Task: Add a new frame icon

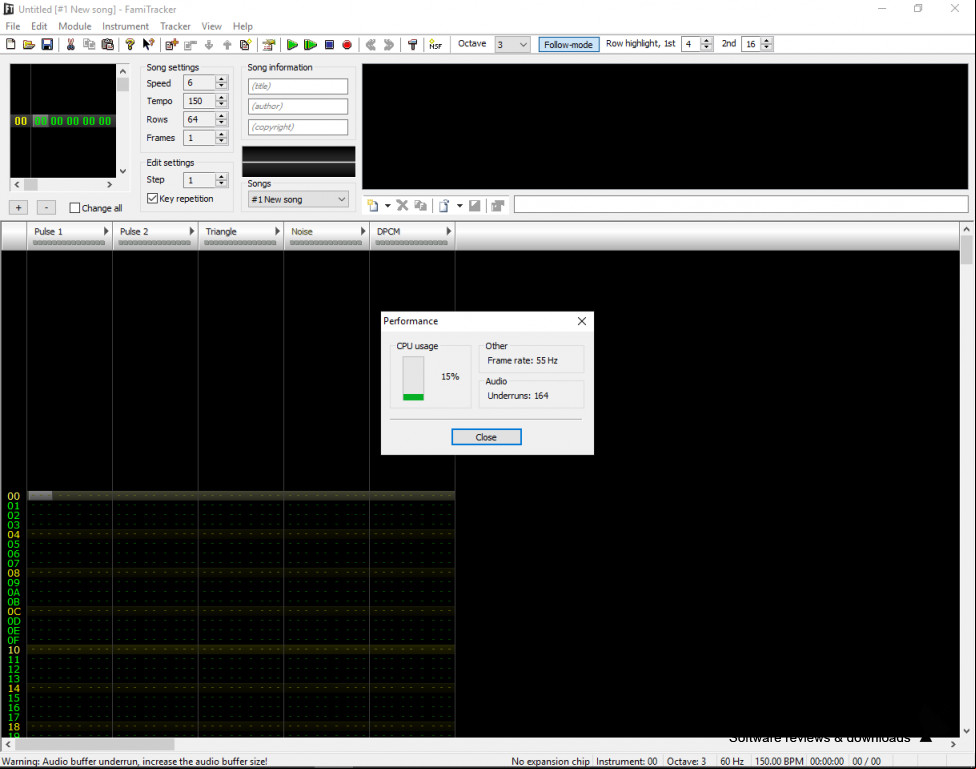Action: [172, 44]
